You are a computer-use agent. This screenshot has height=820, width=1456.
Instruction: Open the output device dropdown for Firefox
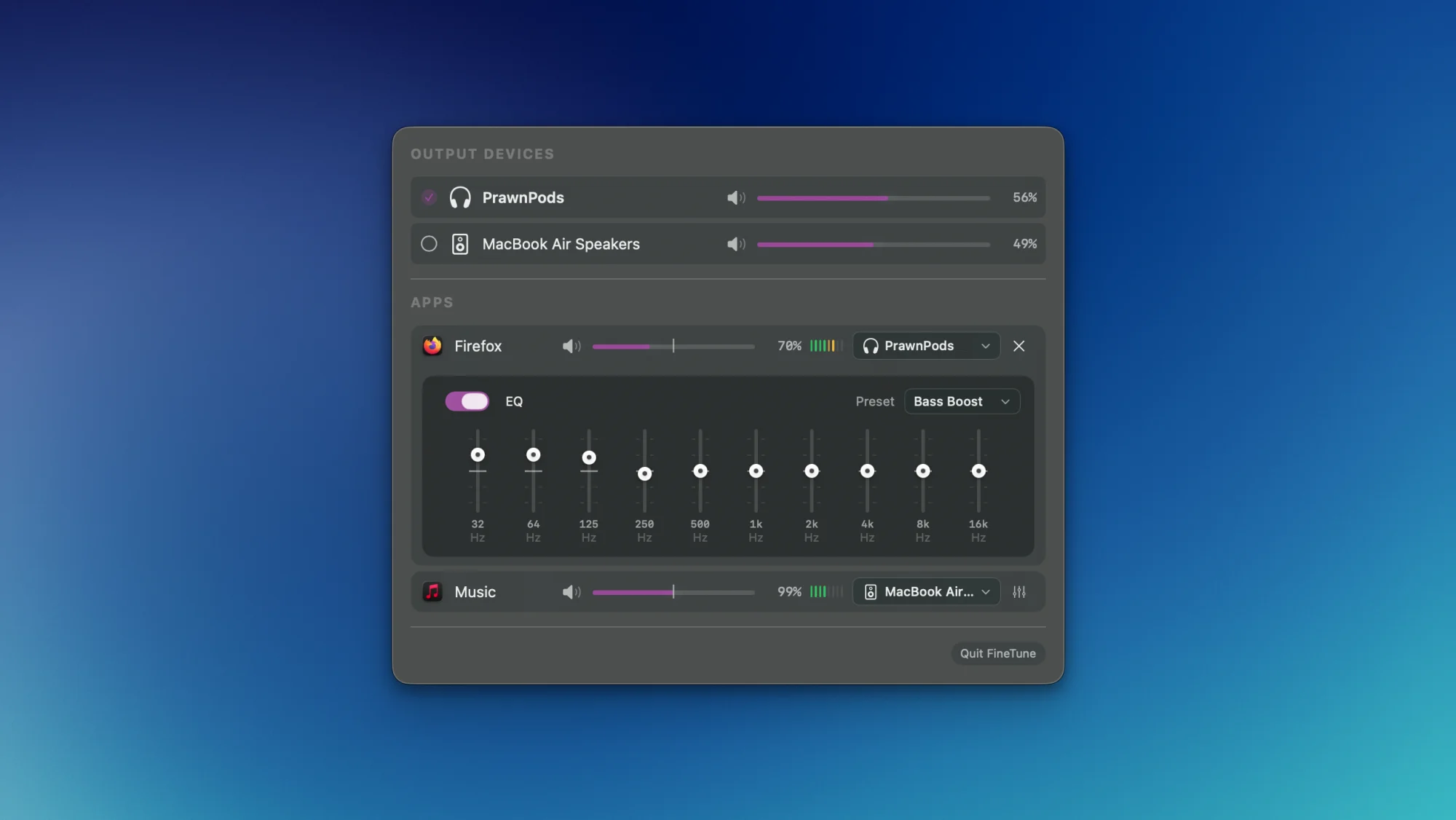[x=925, y=346]
